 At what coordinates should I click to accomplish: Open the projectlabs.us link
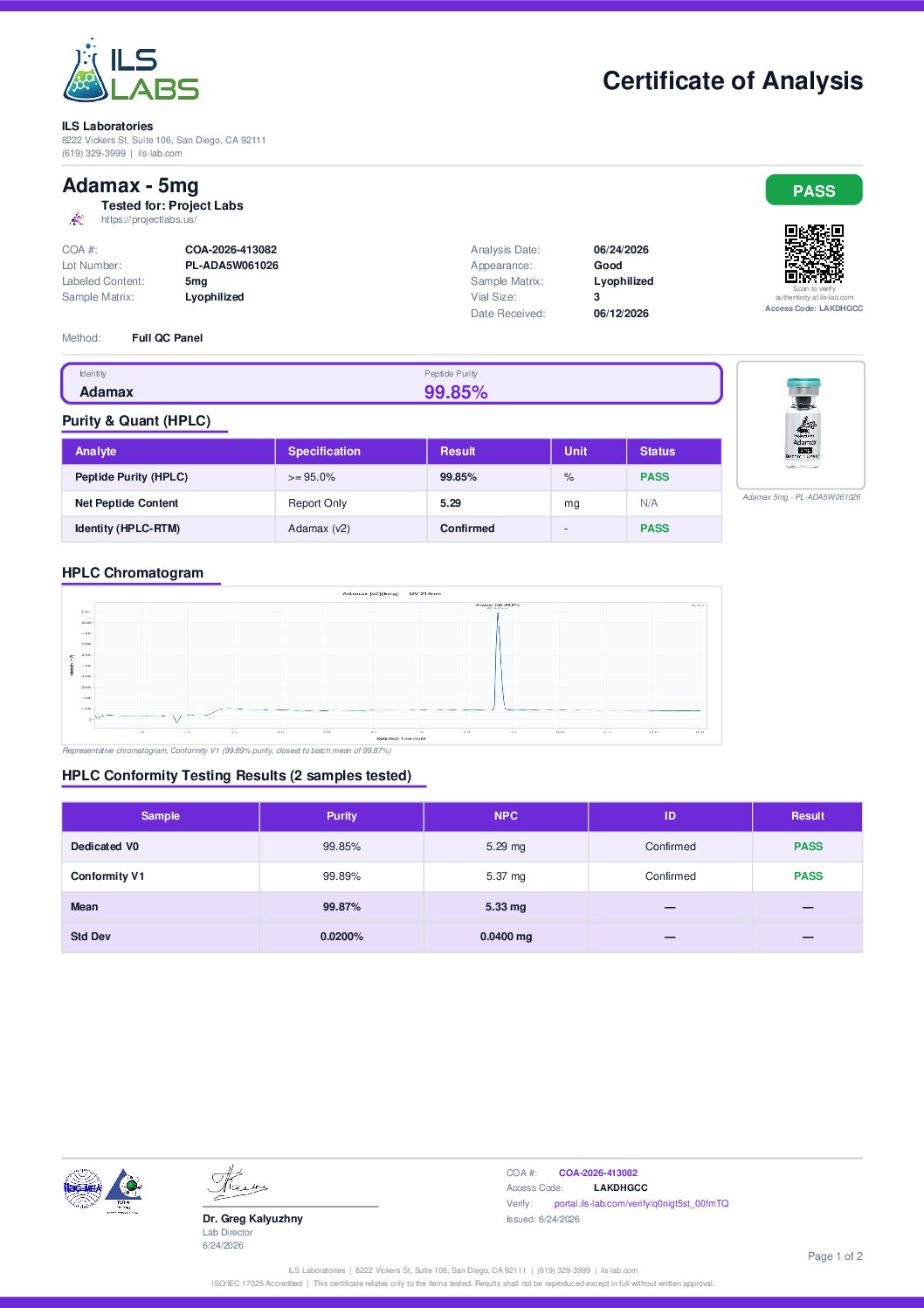[x=148, y=220]
